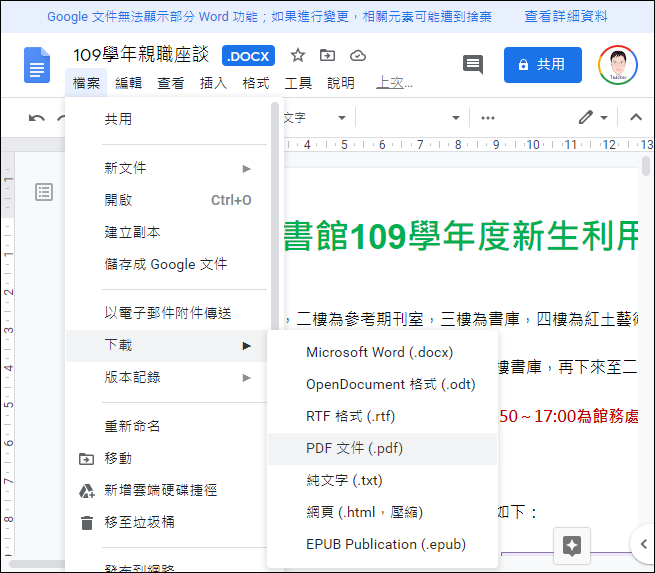Open the 工具 menu
The width and height of the screenshot is (655, 573).
pyautogui.click(x=298, y=83)
